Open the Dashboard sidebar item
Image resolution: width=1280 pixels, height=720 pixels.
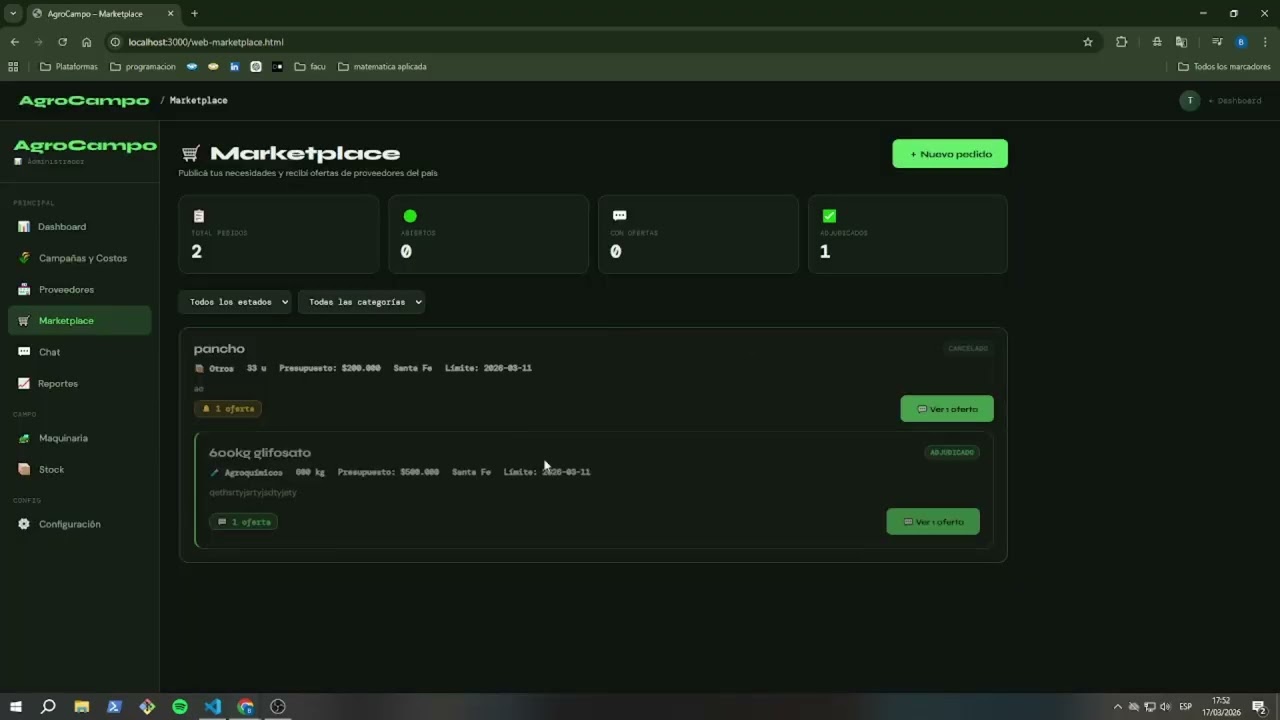point(80,227)
